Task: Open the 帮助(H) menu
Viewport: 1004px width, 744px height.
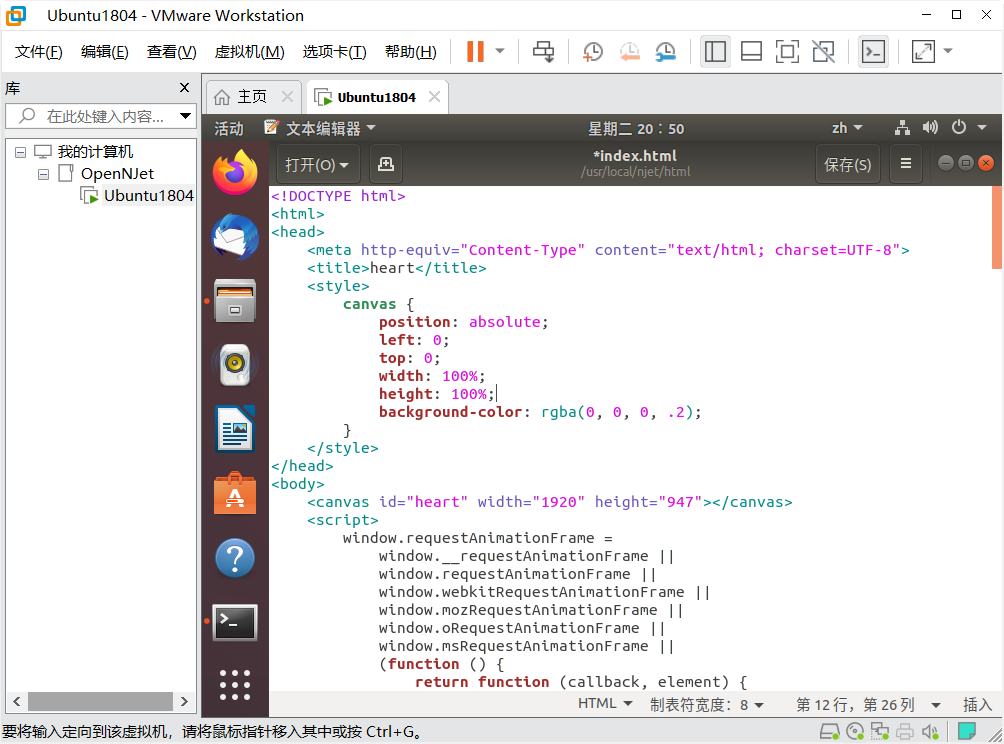Action: 410,52
